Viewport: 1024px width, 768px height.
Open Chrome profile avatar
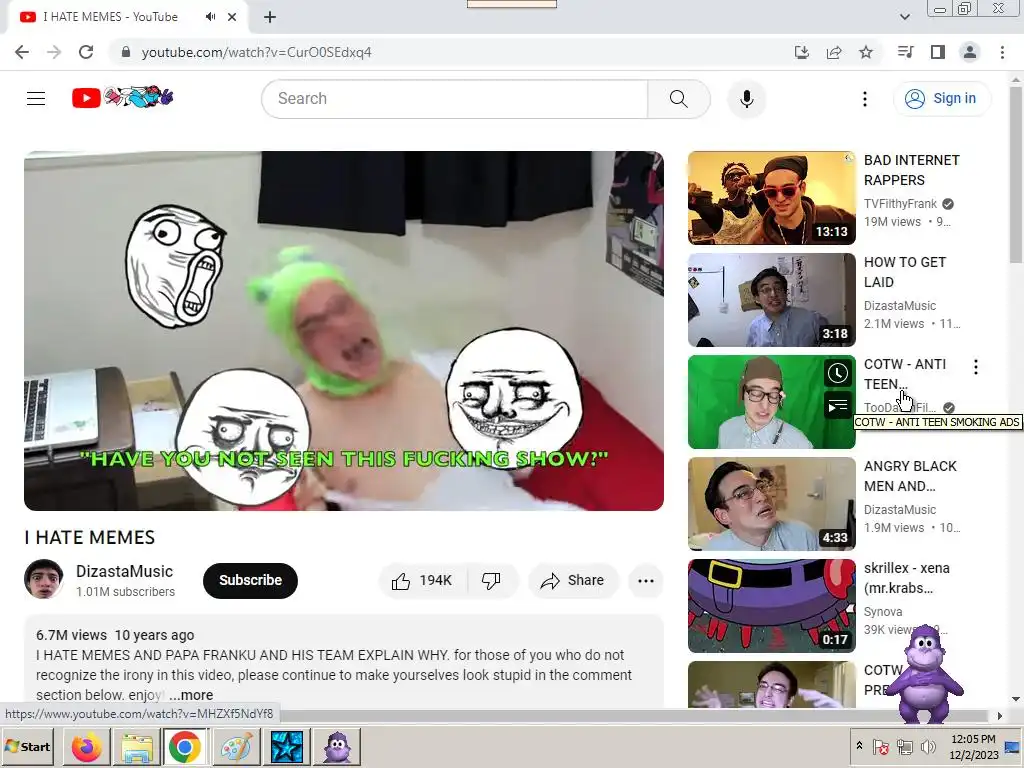click(x=970, y=52)
